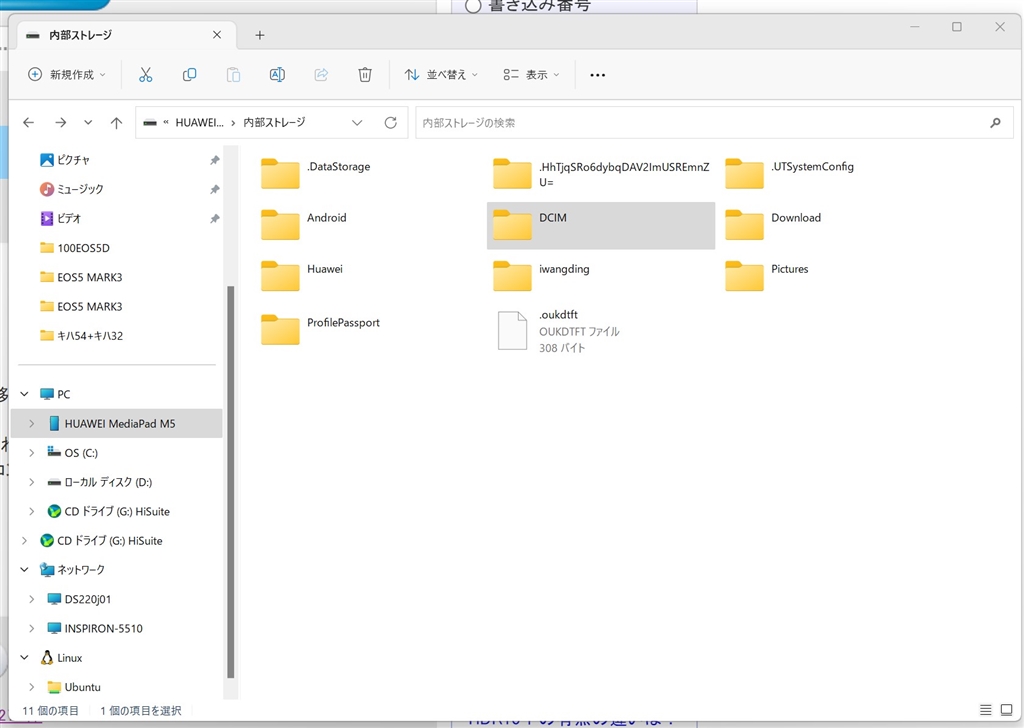Open the 新規作成 dropdown
This screenshot has height=728, width=1024.
click(67, 74)
